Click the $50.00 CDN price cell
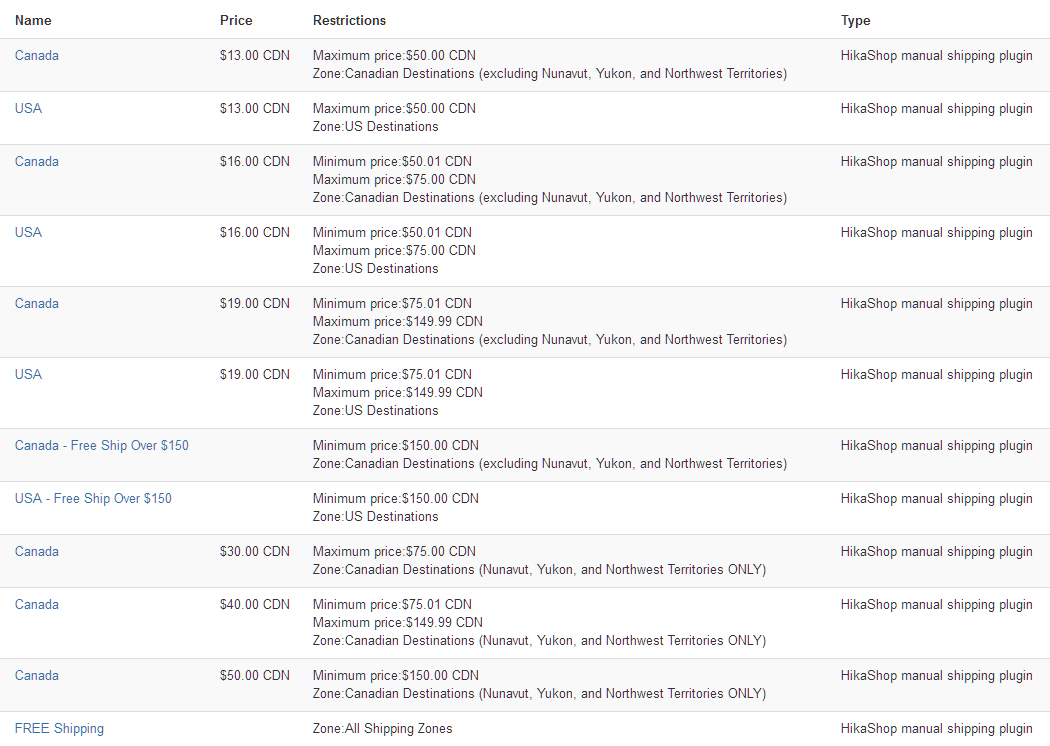The width and height of the screenshot is (1050, 746). pyautogui.click(x=255, y=676)
